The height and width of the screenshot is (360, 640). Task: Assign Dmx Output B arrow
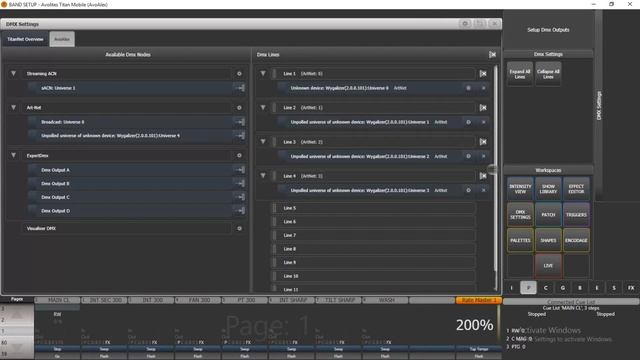coord(240,183)
